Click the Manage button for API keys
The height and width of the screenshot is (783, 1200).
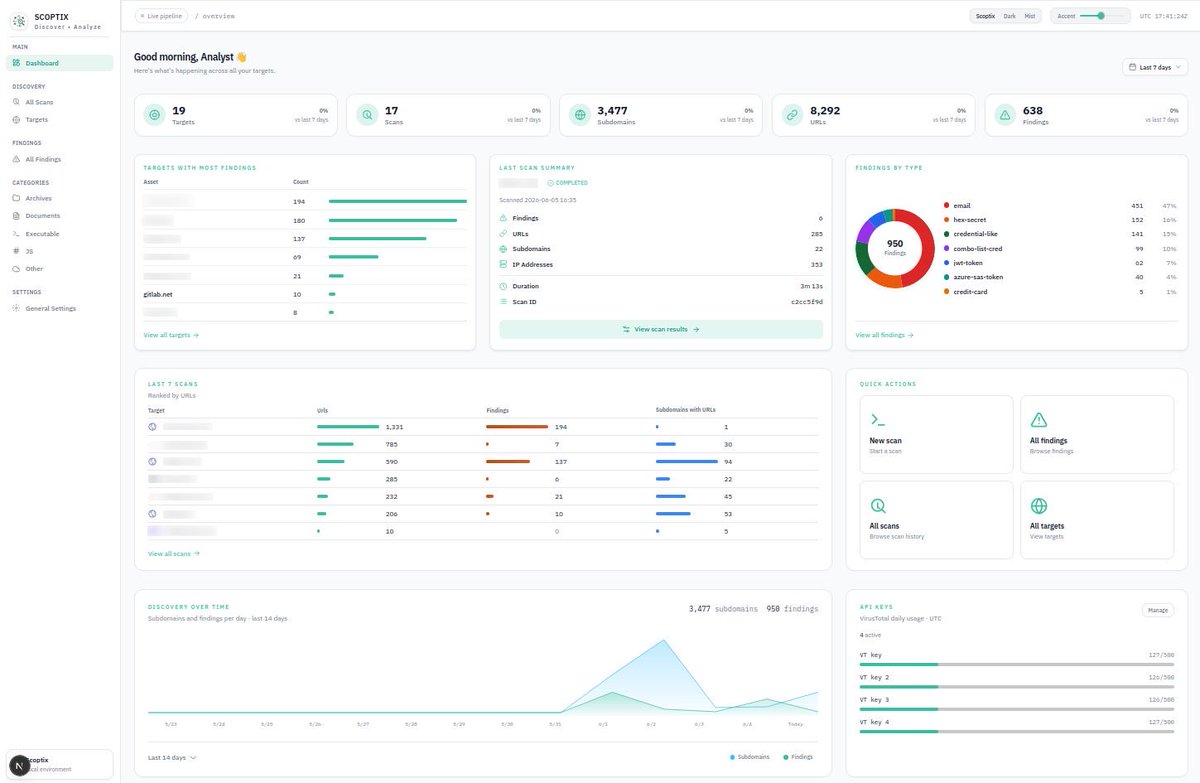[x=1158, y=610]
